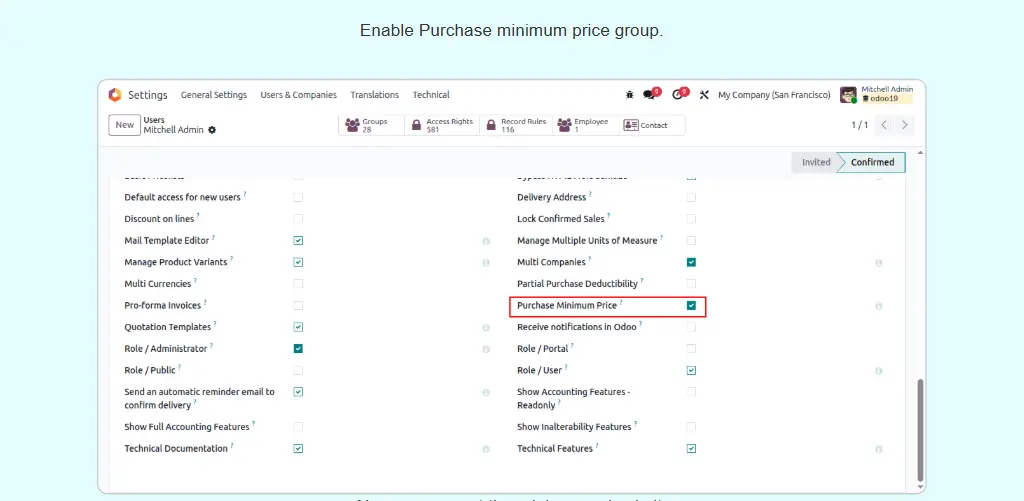Toggle Purchase Minimum Price checkbox
The height and width of the screenshot is (501, 1024).
point(691,306)
